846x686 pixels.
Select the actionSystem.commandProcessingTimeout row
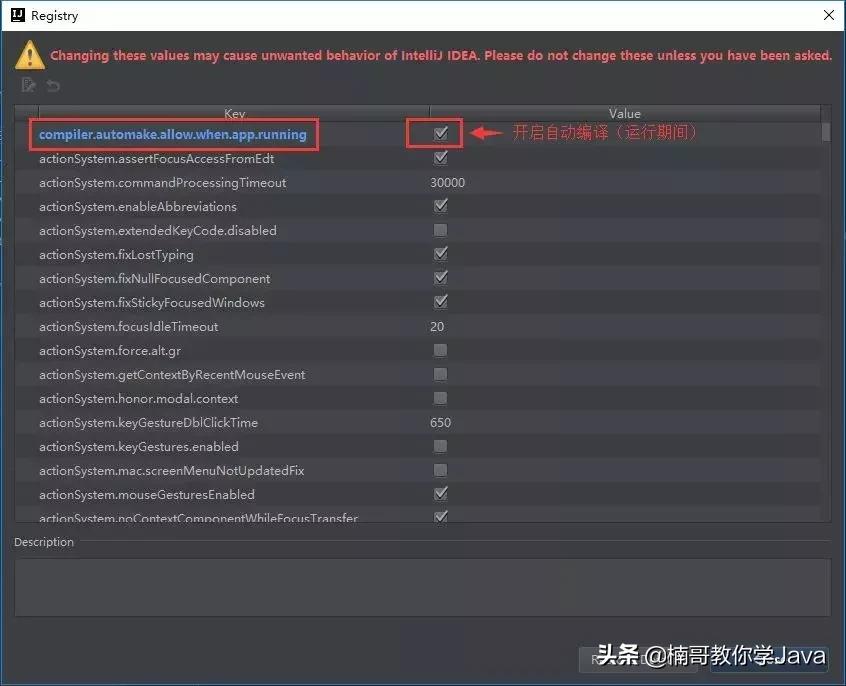point(200,182)
